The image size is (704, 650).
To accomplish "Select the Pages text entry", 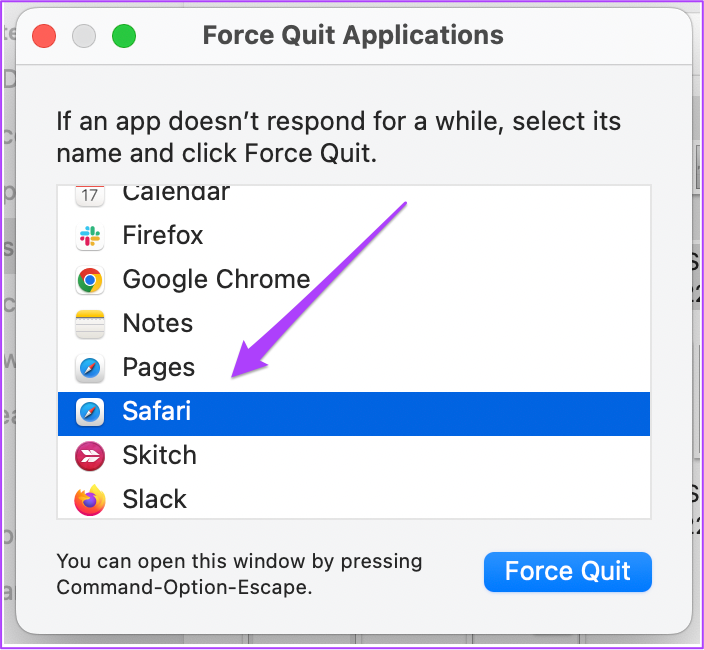I will (159, 368).
